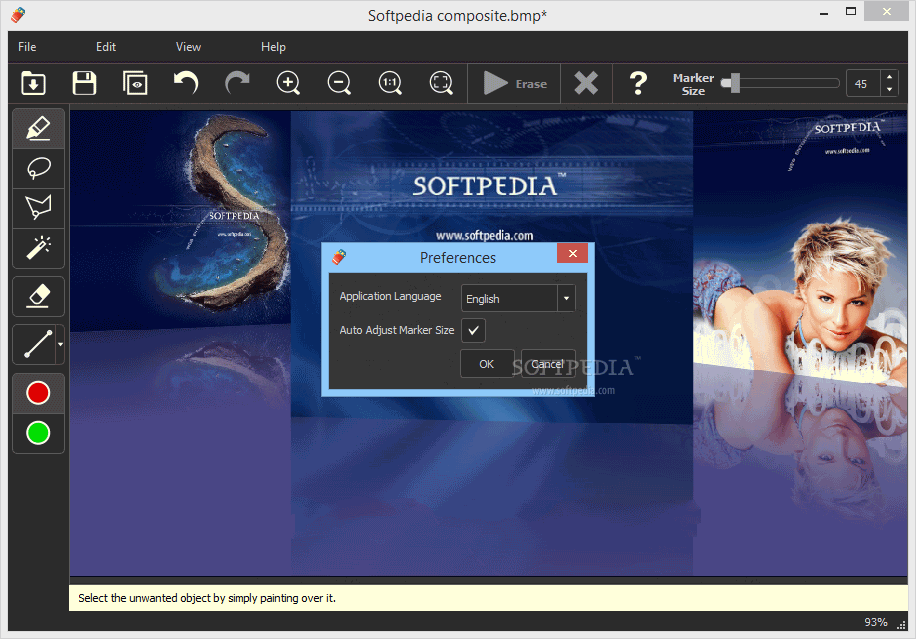Toggle the Auto Adjust Marker Size checkbox
Viewport: 916px width, 639px height.
point(473,330)
